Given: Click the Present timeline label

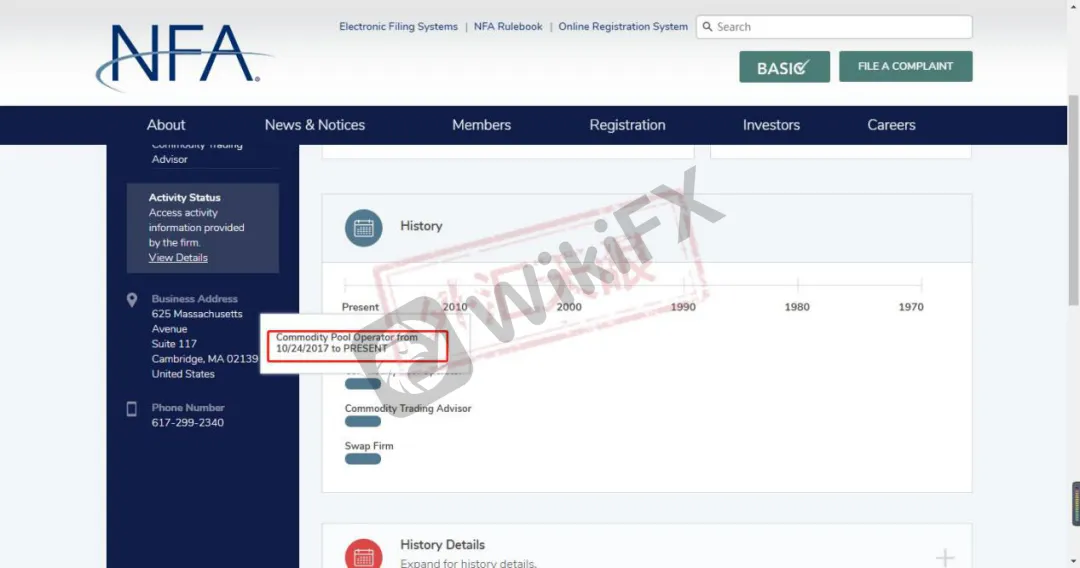Looking at the screenshot, I should pyautogui.click(x=360, y=307).
